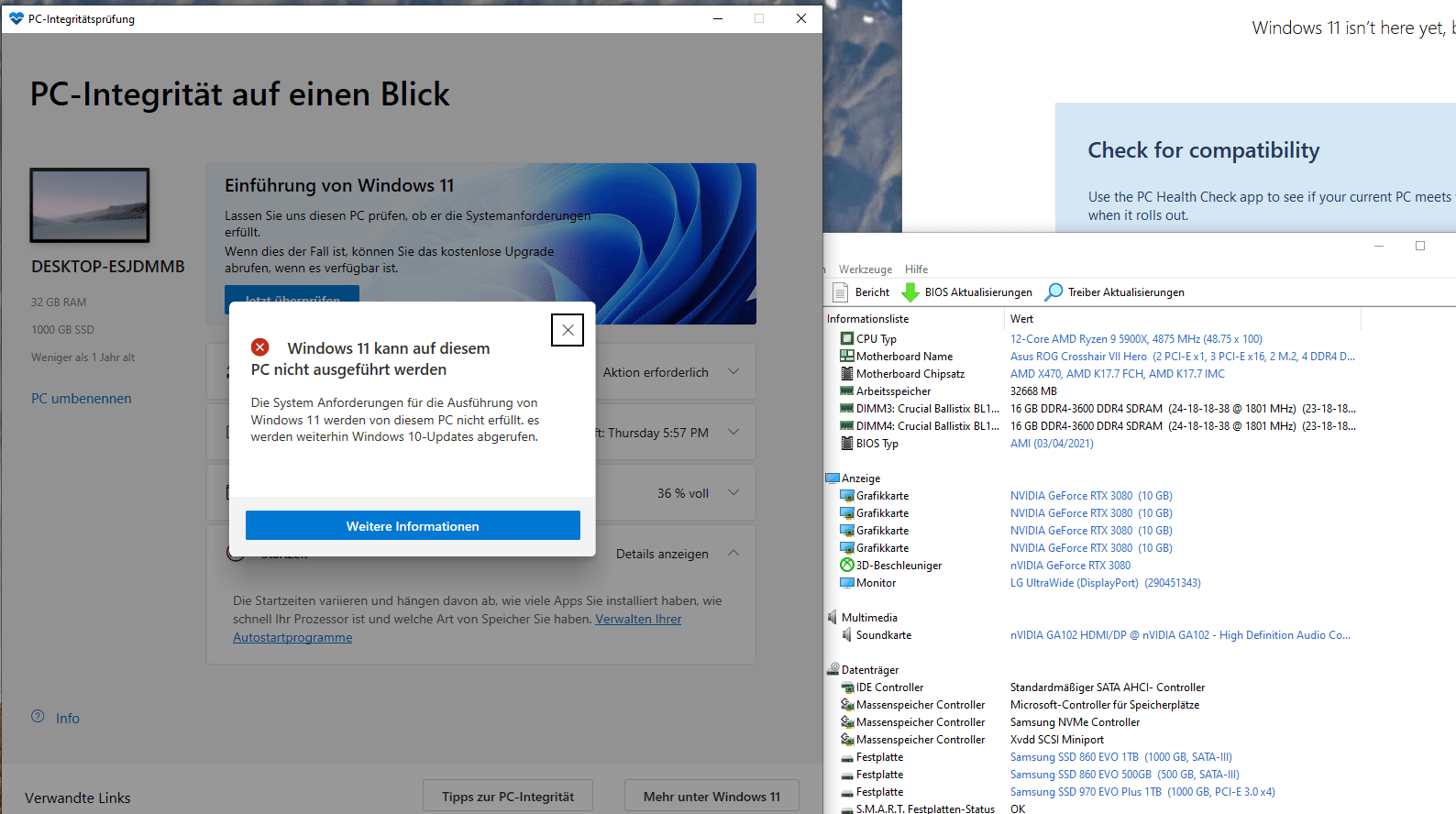Maximize the hardware info window

click(1420, 246)
